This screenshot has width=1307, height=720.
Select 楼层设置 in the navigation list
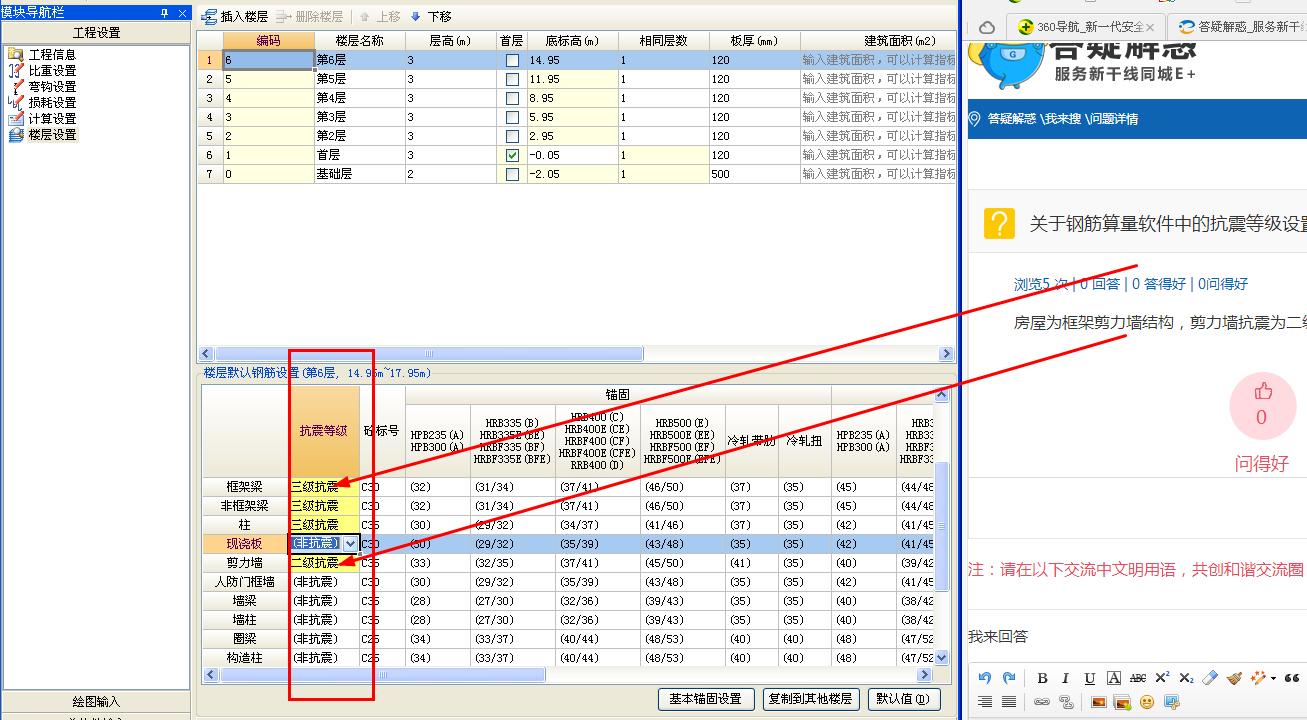[42, 134]
